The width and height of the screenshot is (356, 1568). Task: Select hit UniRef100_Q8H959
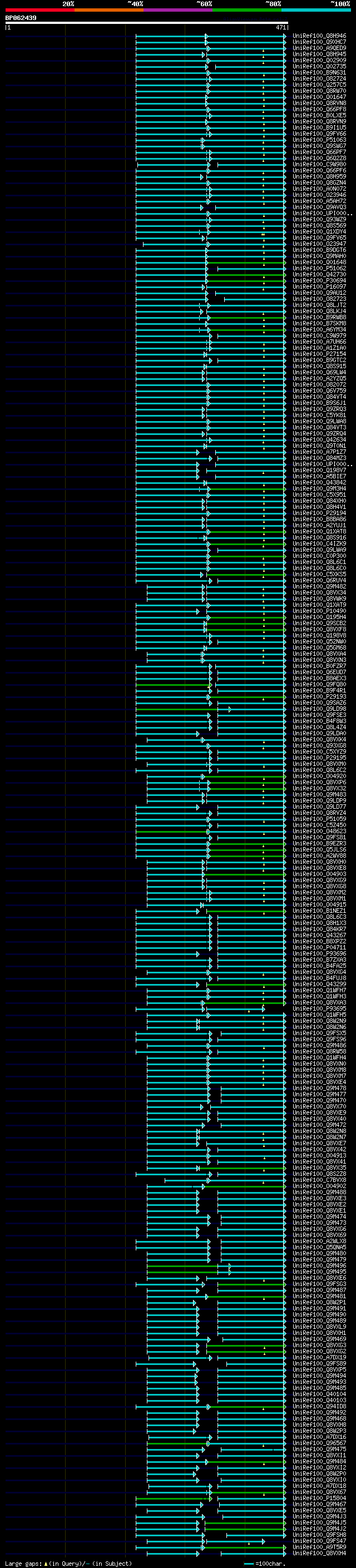(319, 176)
